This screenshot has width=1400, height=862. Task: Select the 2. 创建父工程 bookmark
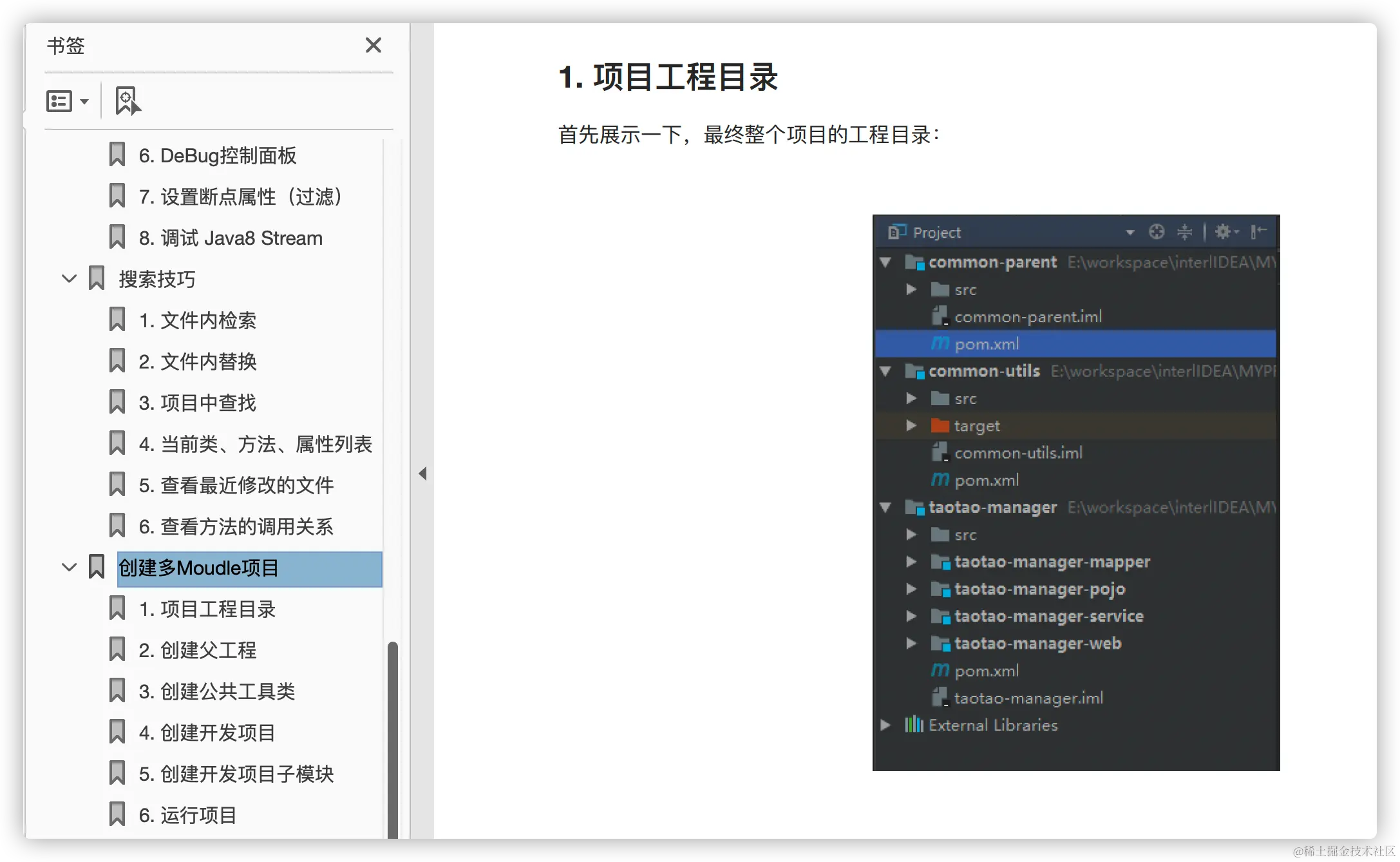tap(197, 650)
